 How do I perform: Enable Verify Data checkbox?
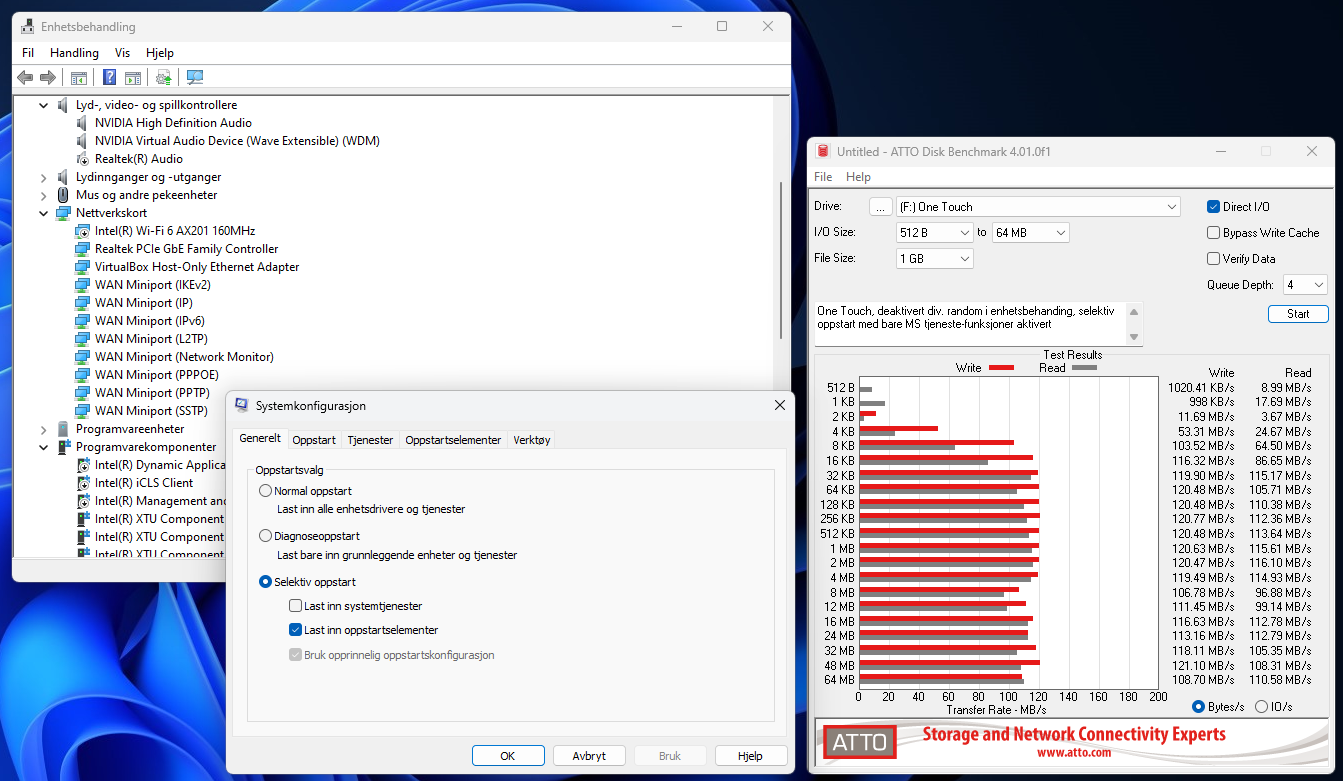click(x=1214, y=259)
